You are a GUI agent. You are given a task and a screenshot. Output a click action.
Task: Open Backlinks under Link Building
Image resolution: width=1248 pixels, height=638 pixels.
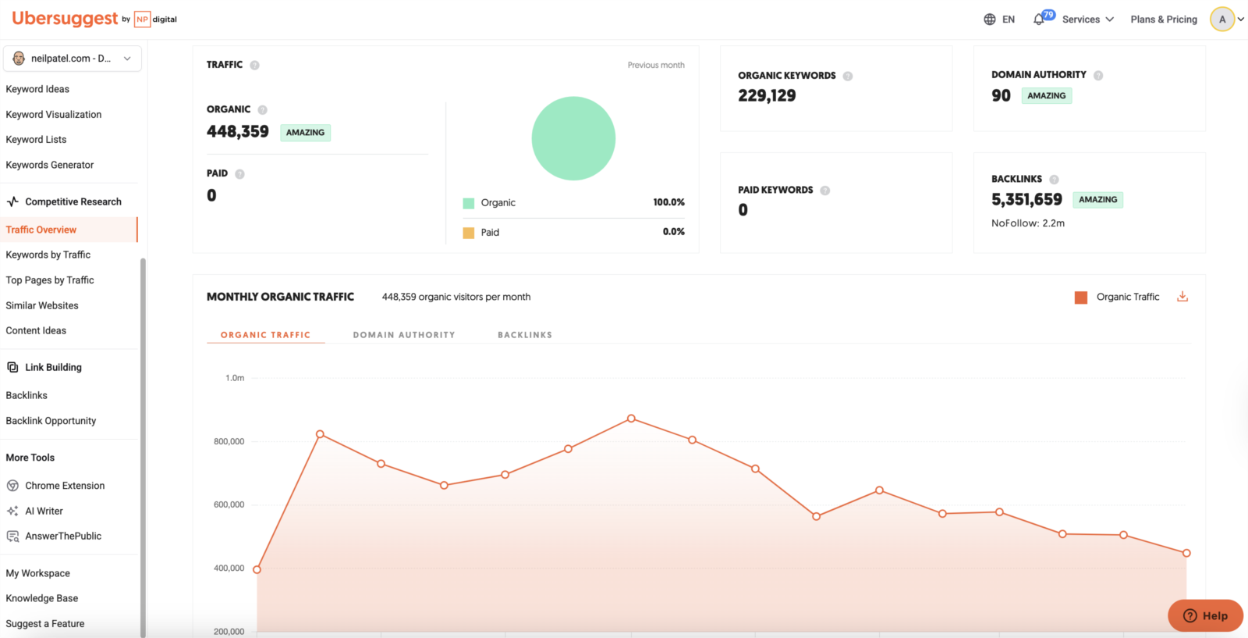[27, 396]
